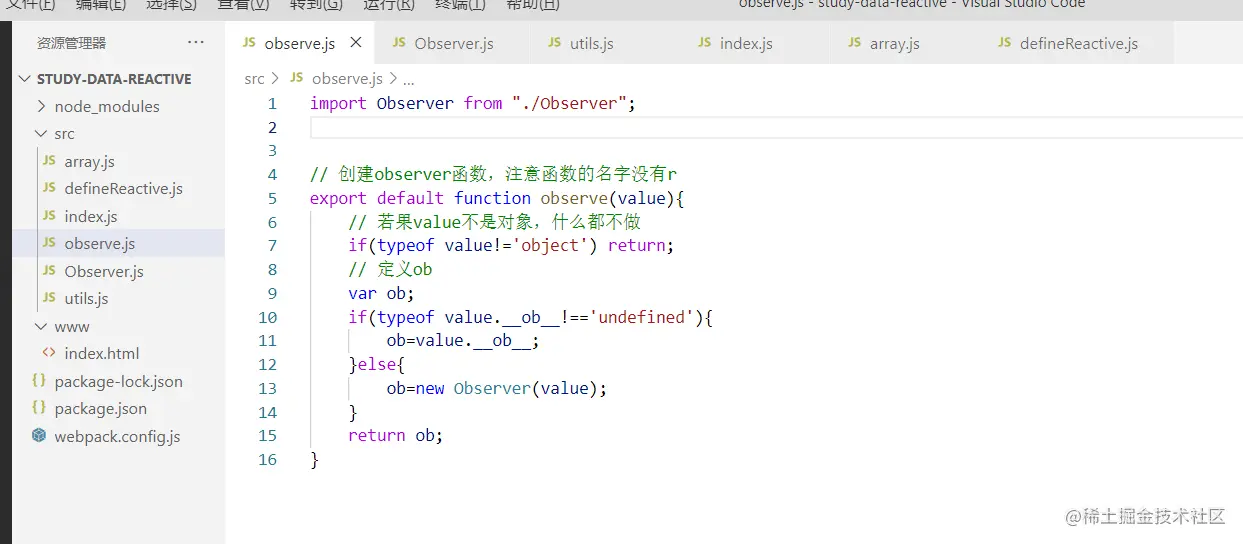
Task: Click the import Observer statement on line 1
Action: (472, 103)
